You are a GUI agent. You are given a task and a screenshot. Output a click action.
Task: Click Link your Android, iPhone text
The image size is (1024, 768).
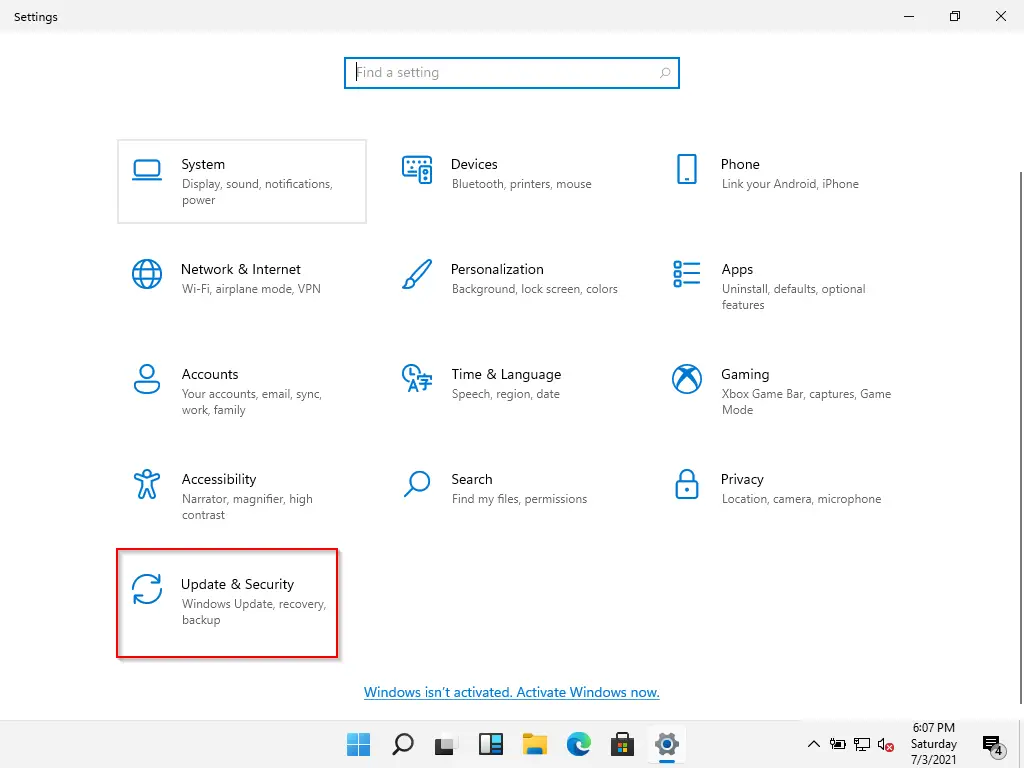pos(790,184)
